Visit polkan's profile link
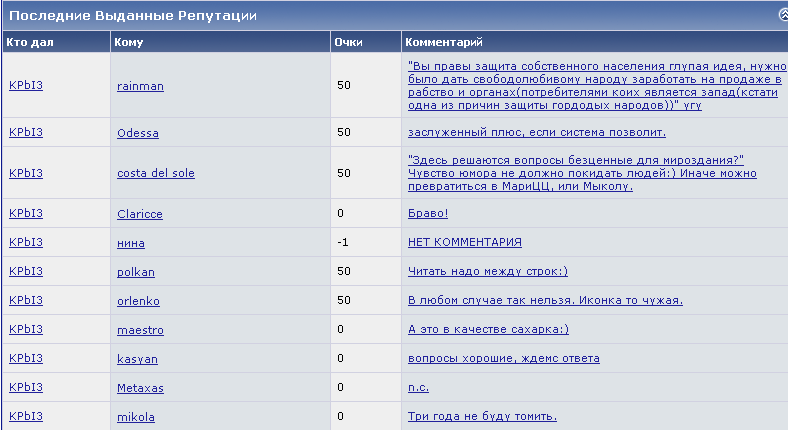The width and height of the screenshot is (788, 430). 136,271
